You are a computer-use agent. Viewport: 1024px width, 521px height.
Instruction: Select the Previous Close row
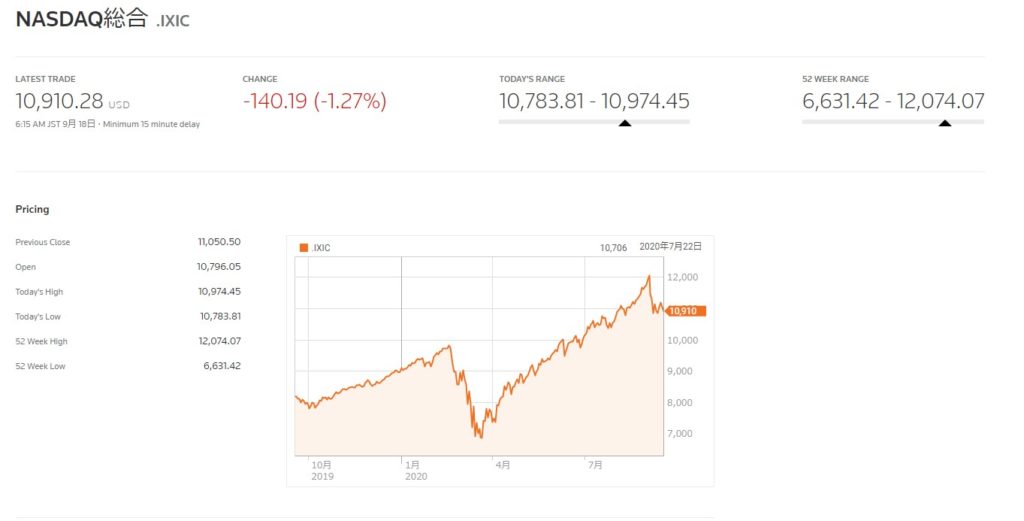[x=128, y=242]
